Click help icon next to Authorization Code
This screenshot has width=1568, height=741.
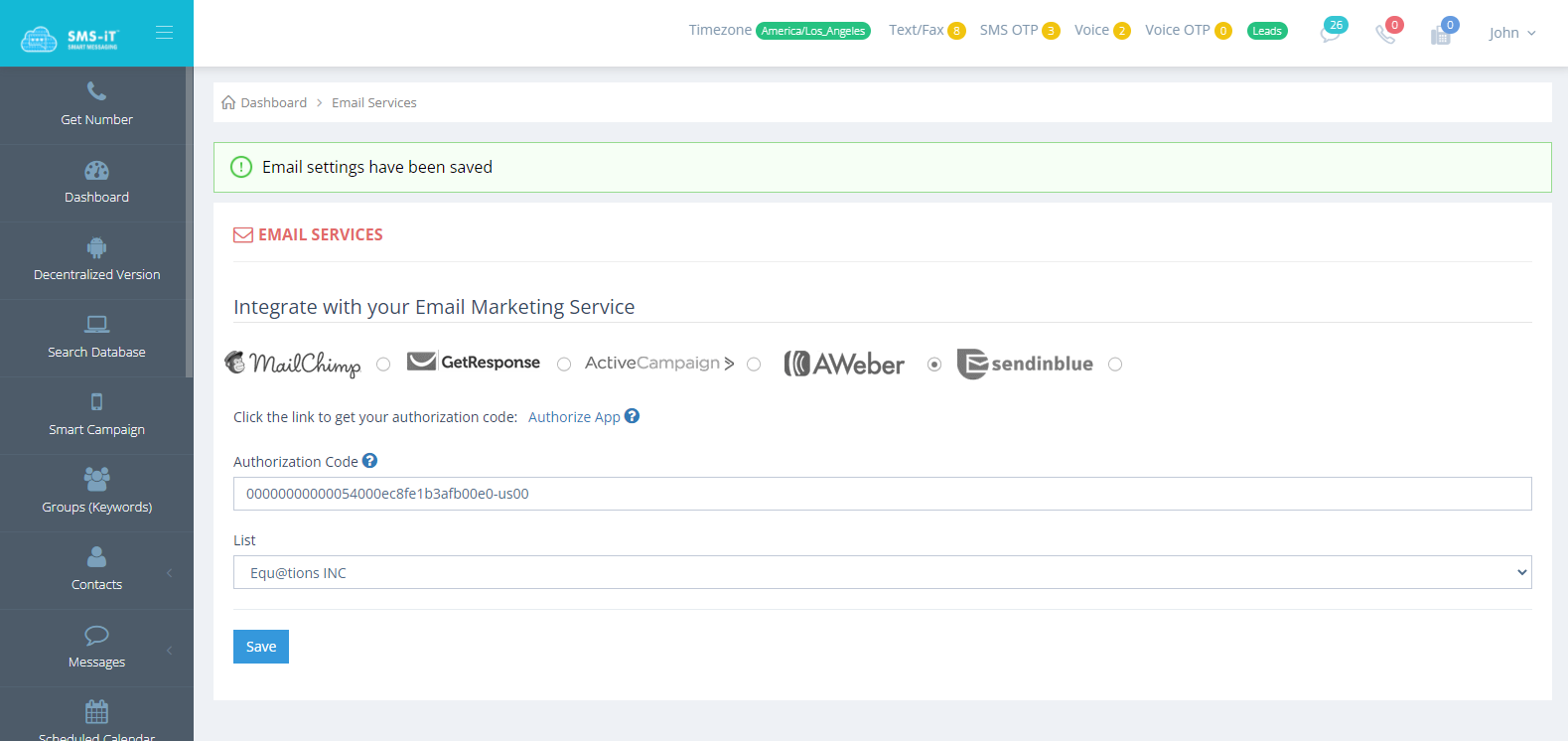point(369,461)
